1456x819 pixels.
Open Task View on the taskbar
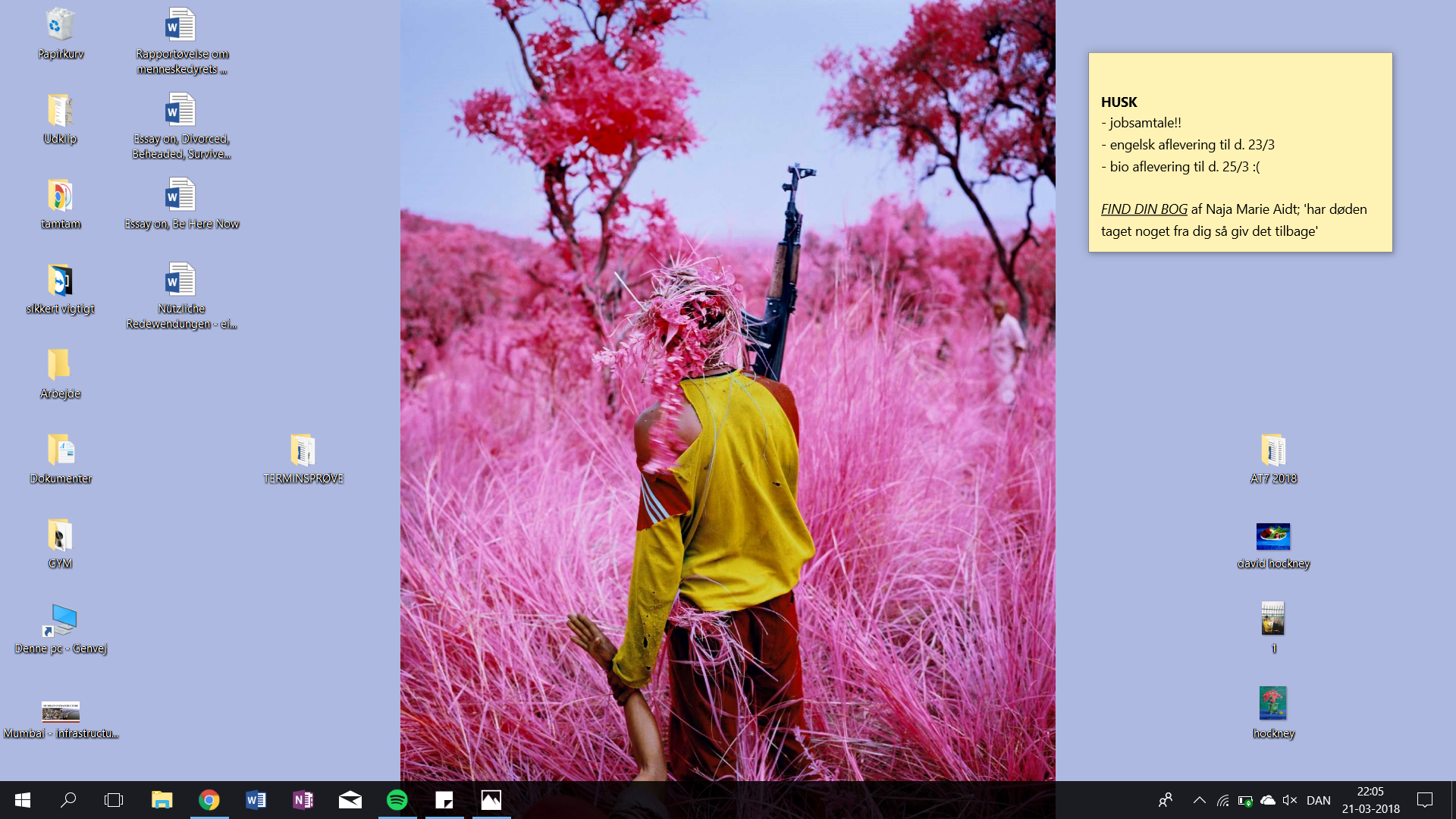[114, 800]
